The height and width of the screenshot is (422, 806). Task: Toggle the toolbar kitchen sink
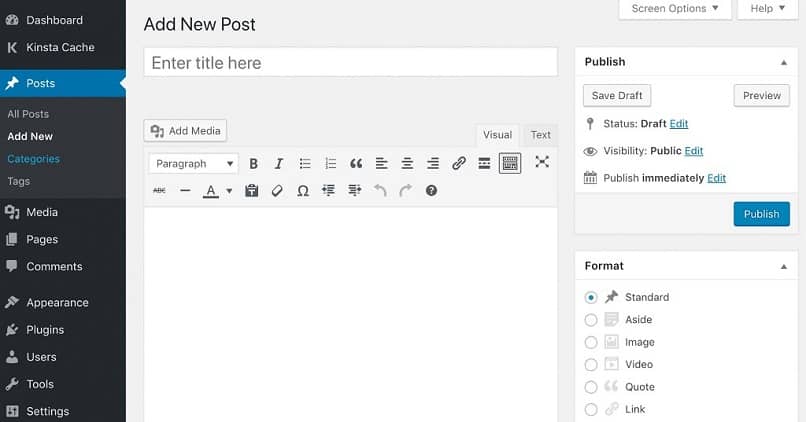[510, 163]
